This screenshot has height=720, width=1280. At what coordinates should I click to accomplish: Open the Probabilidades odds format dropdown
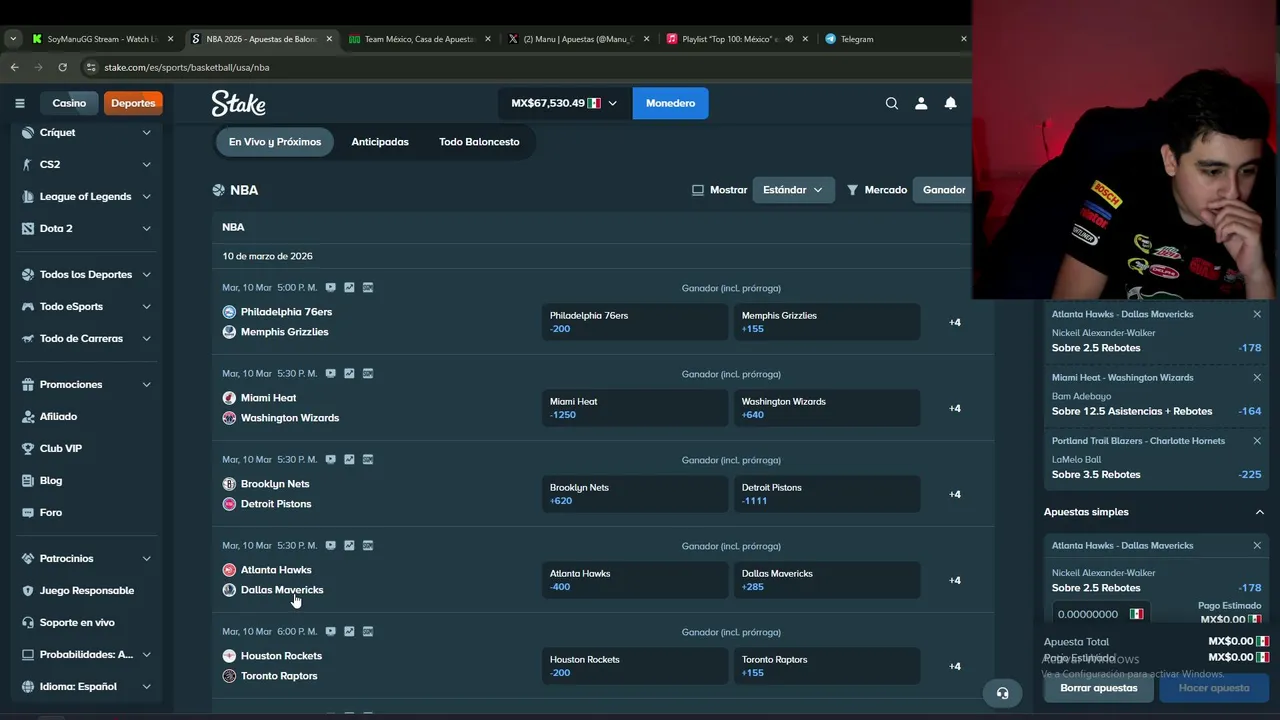(85, 654)
